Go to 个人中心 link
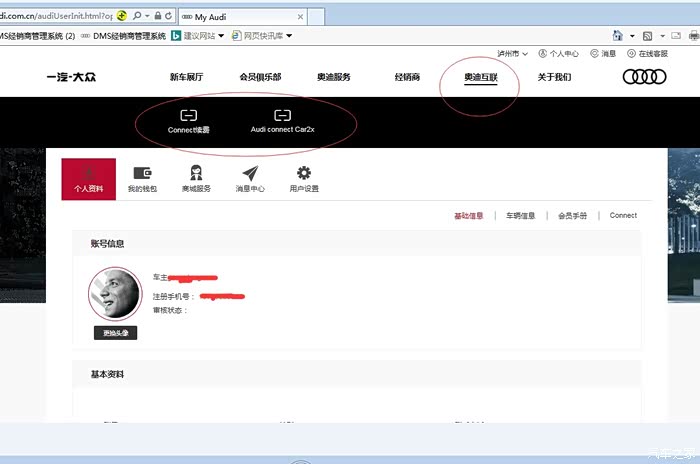 pos(558,54)
